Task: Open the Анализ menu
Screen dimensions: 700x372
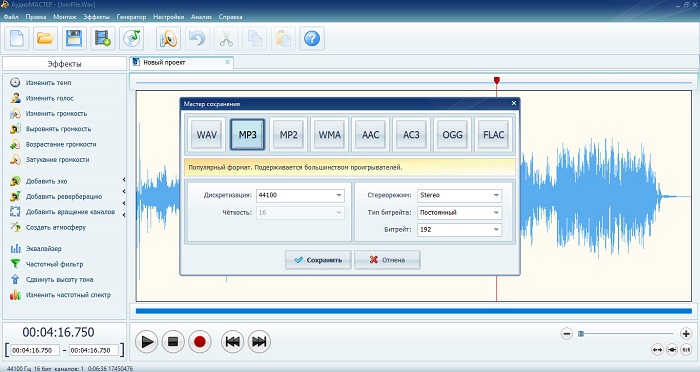Action: click(x=201, y=17)
